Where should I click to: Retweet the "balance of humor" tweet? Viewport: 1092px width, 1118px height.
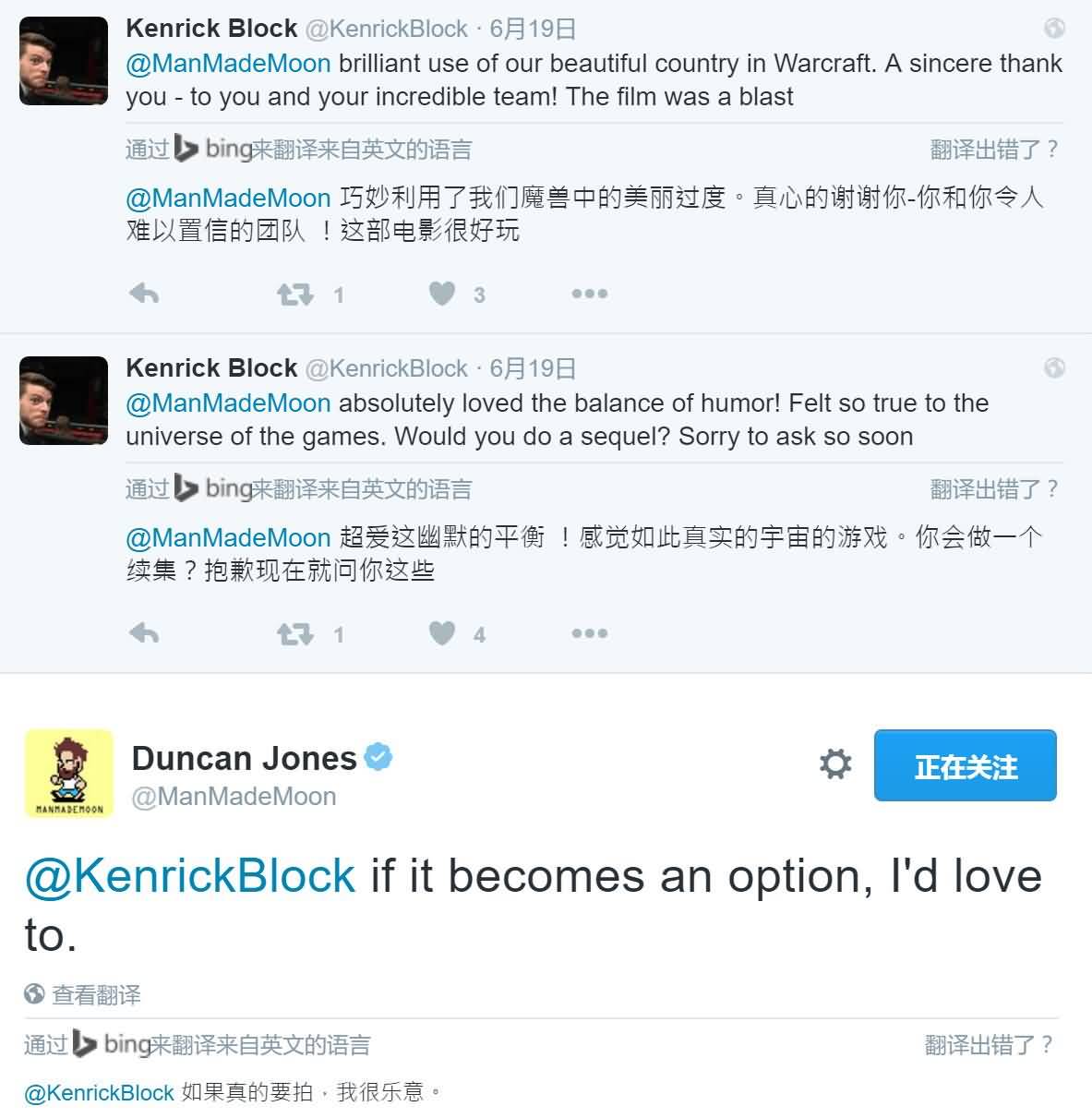[x=295, y=634]
